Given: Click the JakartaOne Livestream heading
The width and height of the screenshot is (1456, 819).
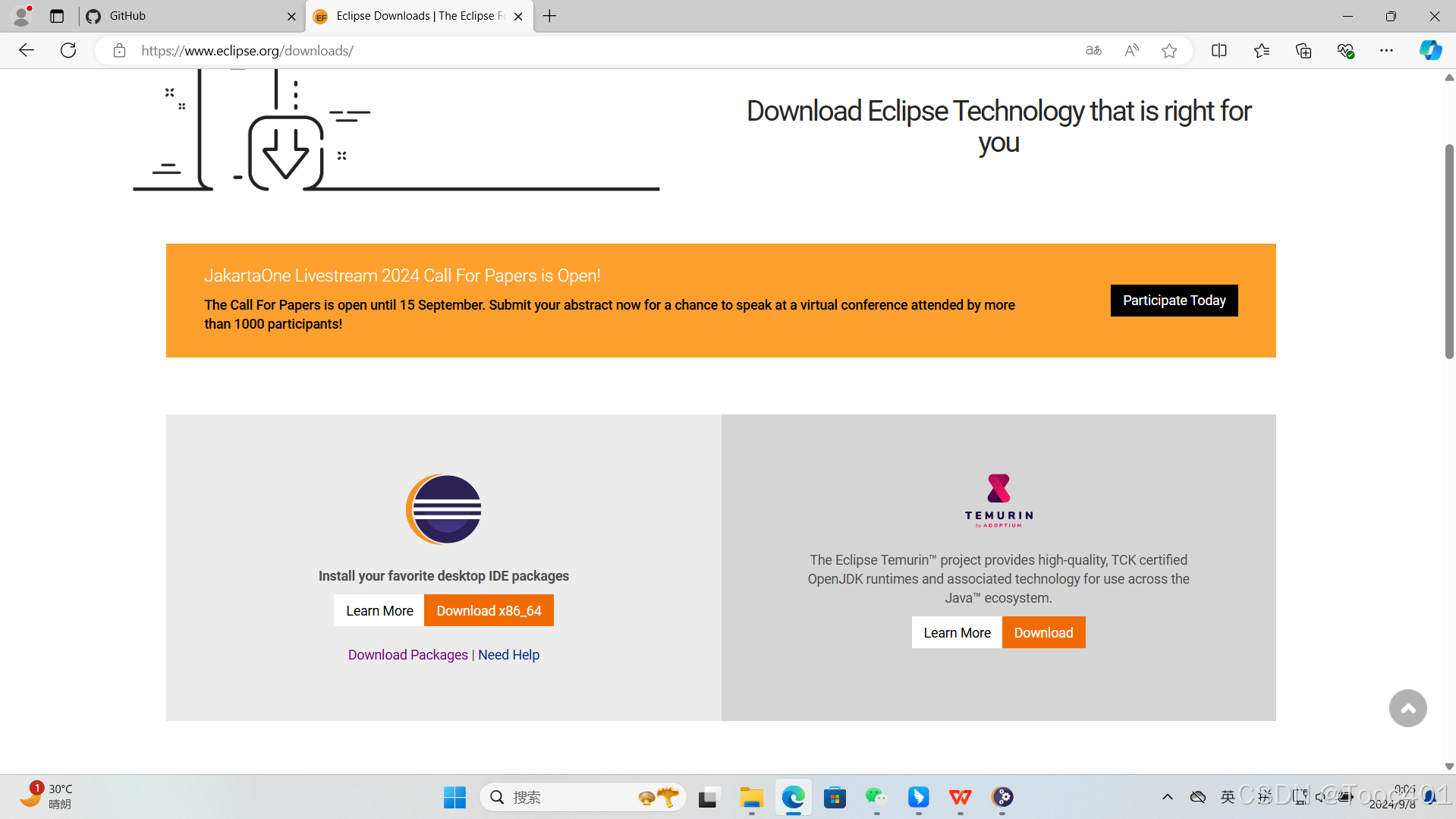Looking at the screenshot, I should pos(402,276).
